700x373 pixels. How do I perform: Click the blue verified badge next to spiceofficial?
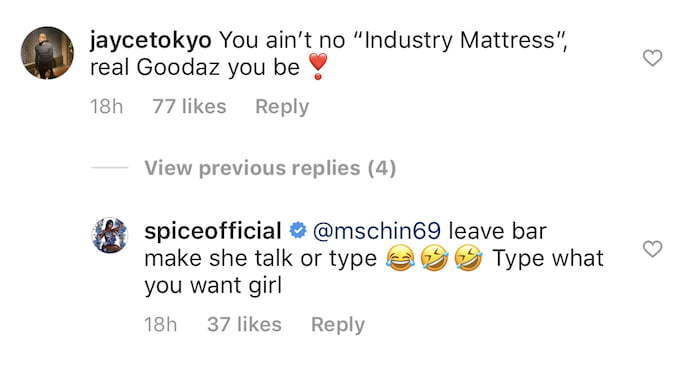(x=298, y=231)
